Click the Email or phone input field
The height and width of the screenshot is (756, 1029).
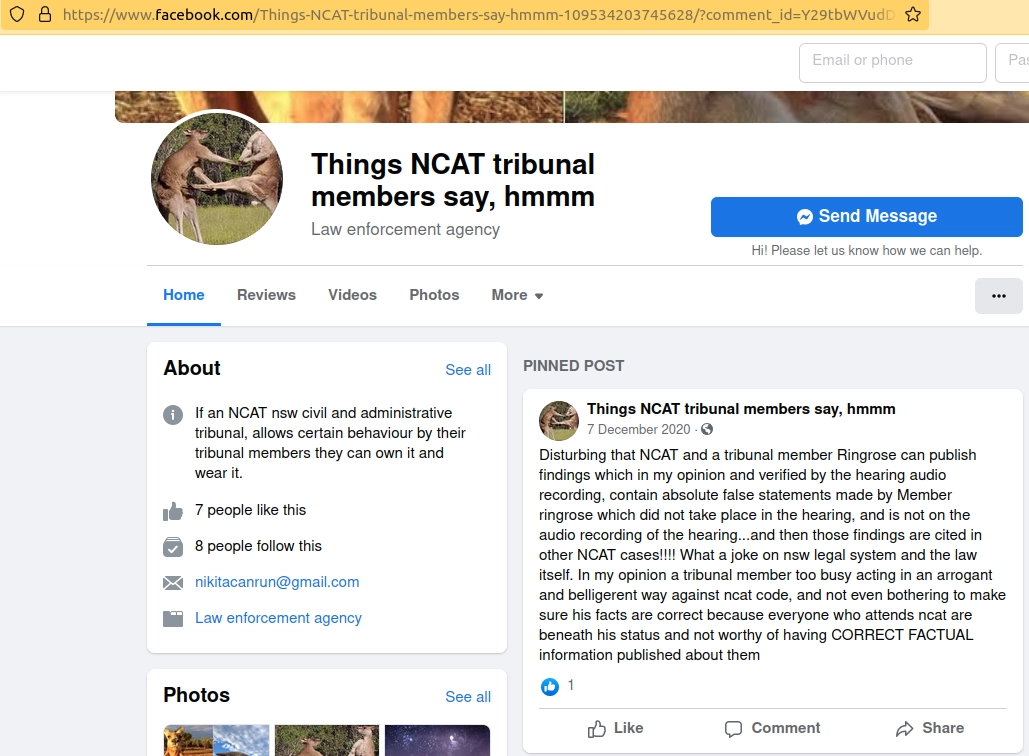892,63
